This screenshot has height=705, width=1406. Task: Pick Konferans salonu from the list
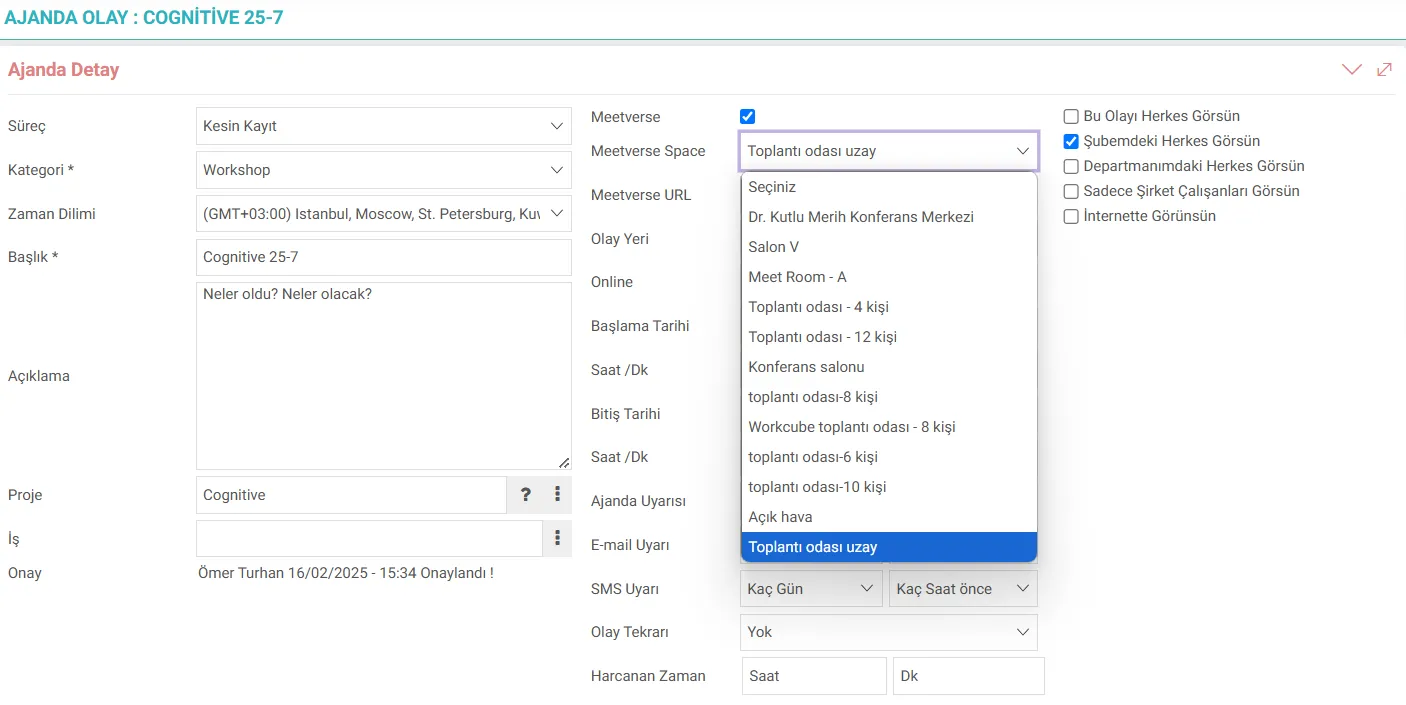(889, 367)
